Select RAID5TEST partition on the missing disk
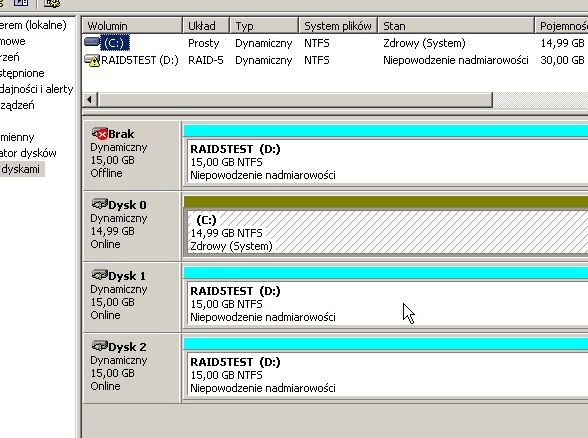588x438 pixels. tap(386, 162)
